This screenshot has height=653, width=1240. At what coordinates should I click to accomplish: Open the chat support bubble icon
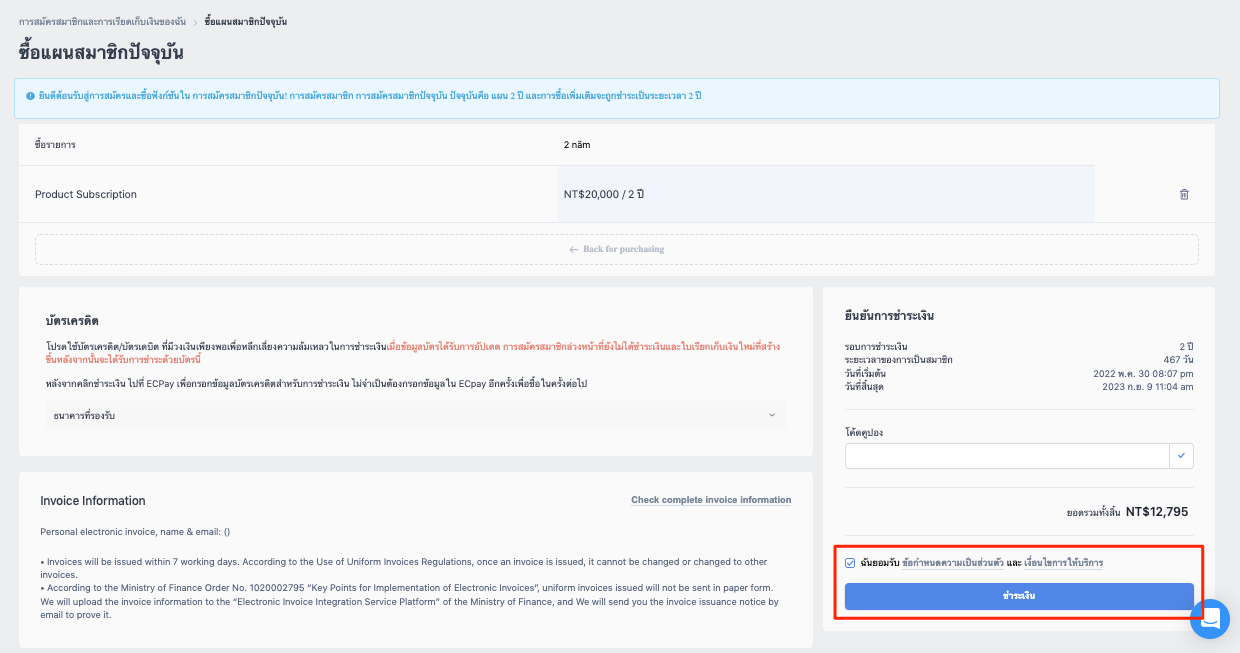[x=1210, y=620]
